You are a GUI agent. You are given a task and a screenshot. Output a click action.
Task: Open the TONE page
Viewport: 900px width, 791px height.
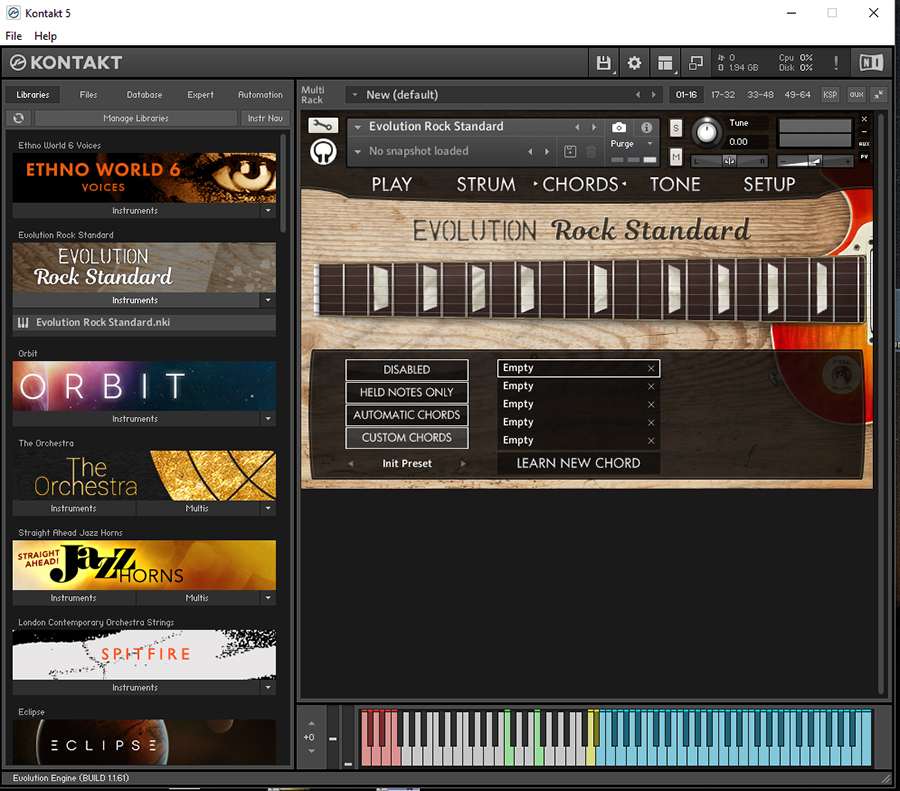(x=675, y=184)
